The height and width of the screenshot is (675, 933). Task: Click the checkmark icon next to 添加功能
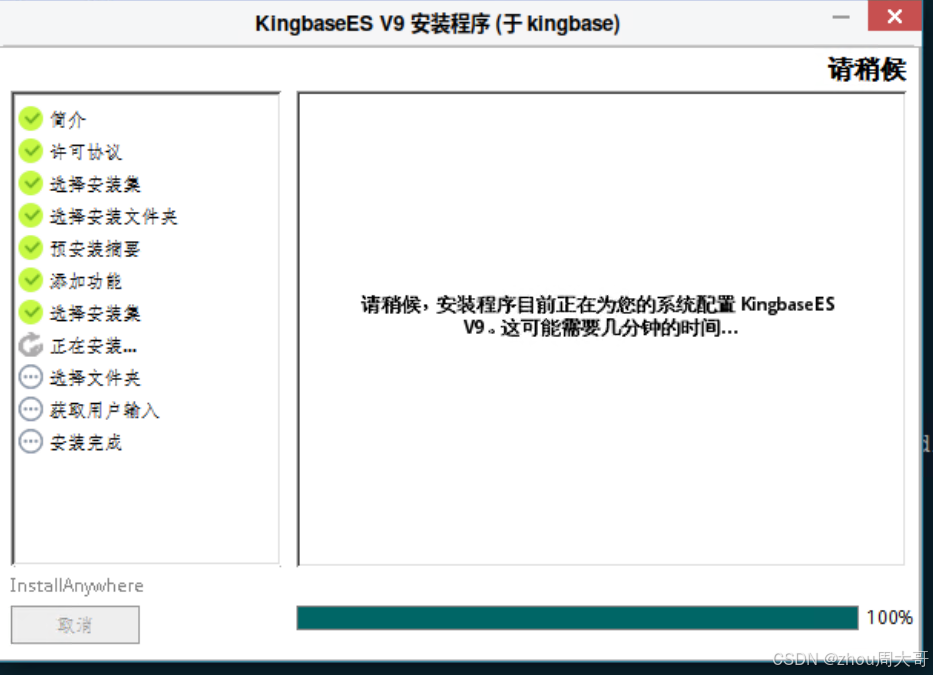click(30, 280)
